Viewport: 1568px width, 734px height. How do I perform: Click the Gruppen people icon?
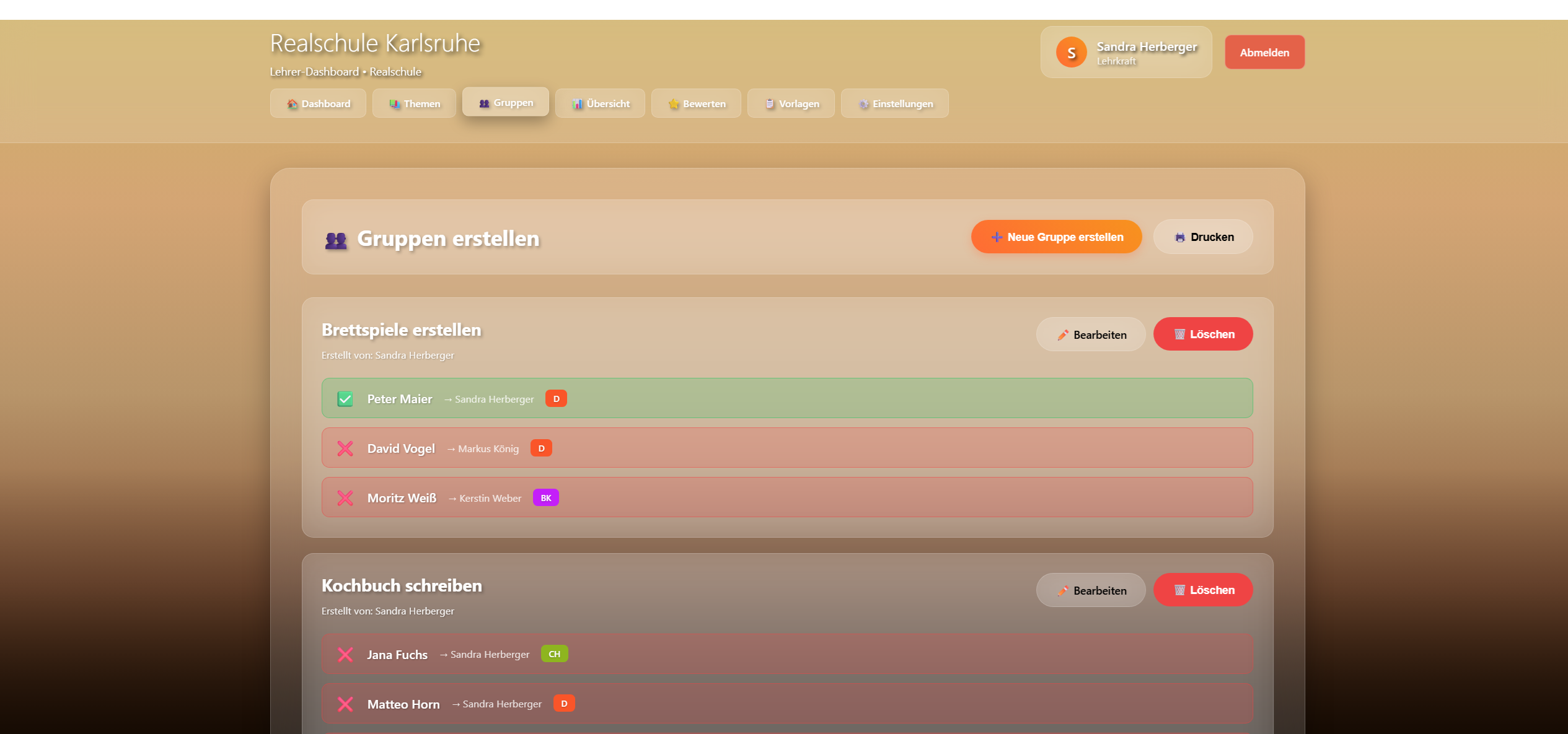coord(484,103)
